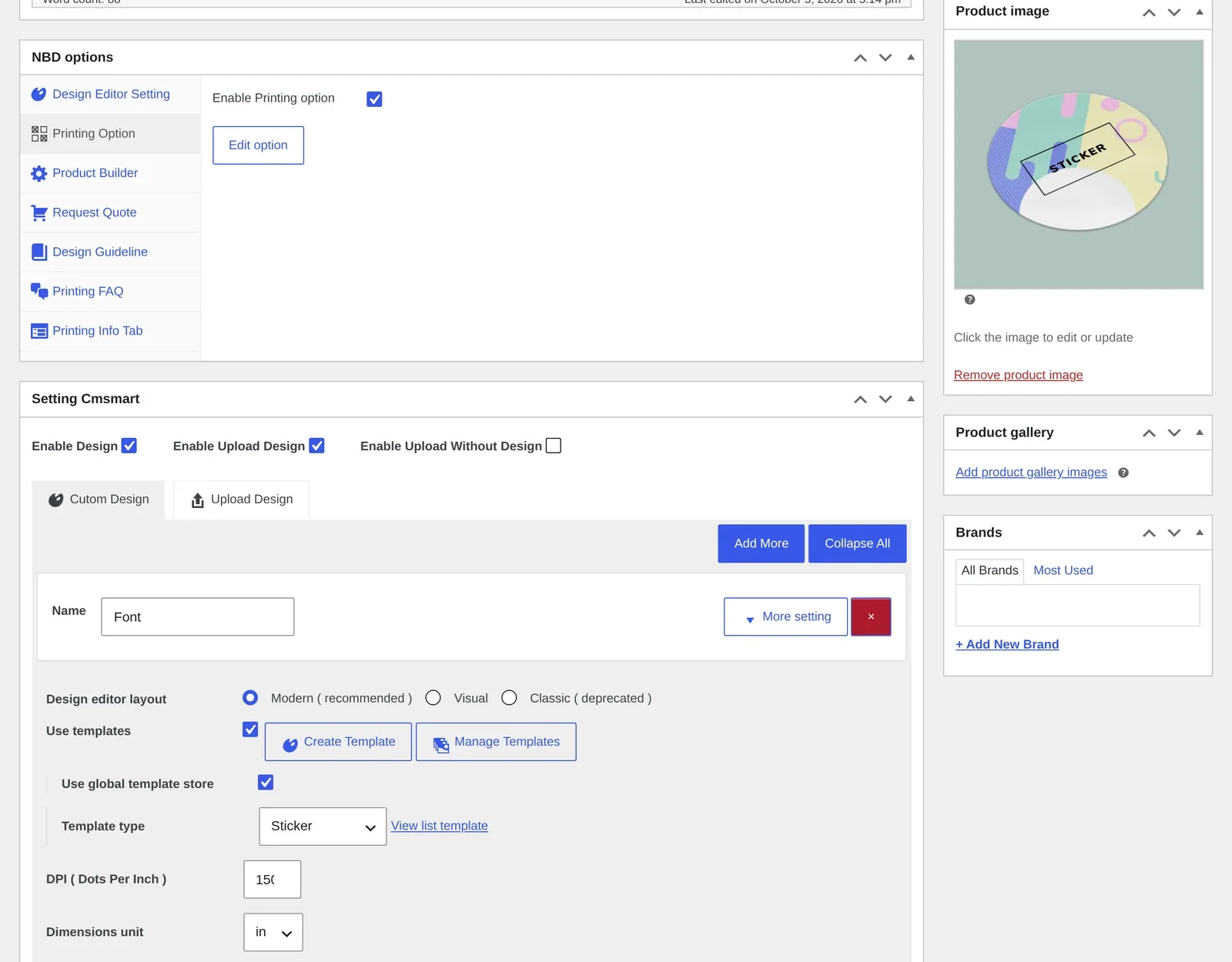Viewport: 1232px width, 962px height.
Task: Open Design Editor Setting tab
Action: (x=110, y=94)
